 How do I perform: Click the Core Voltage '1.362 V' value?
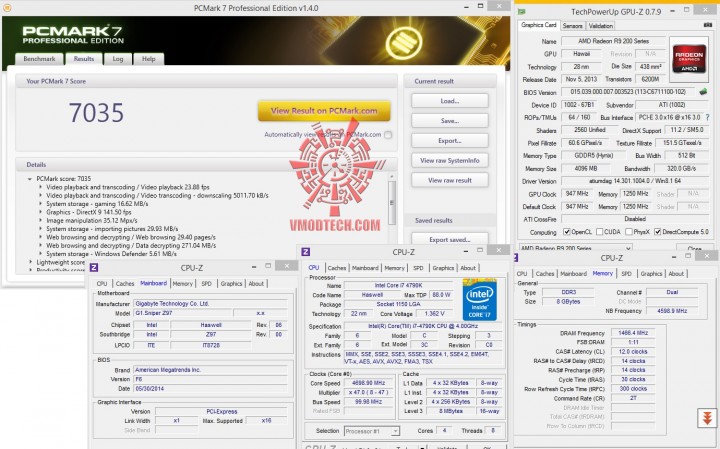[433, 314]
